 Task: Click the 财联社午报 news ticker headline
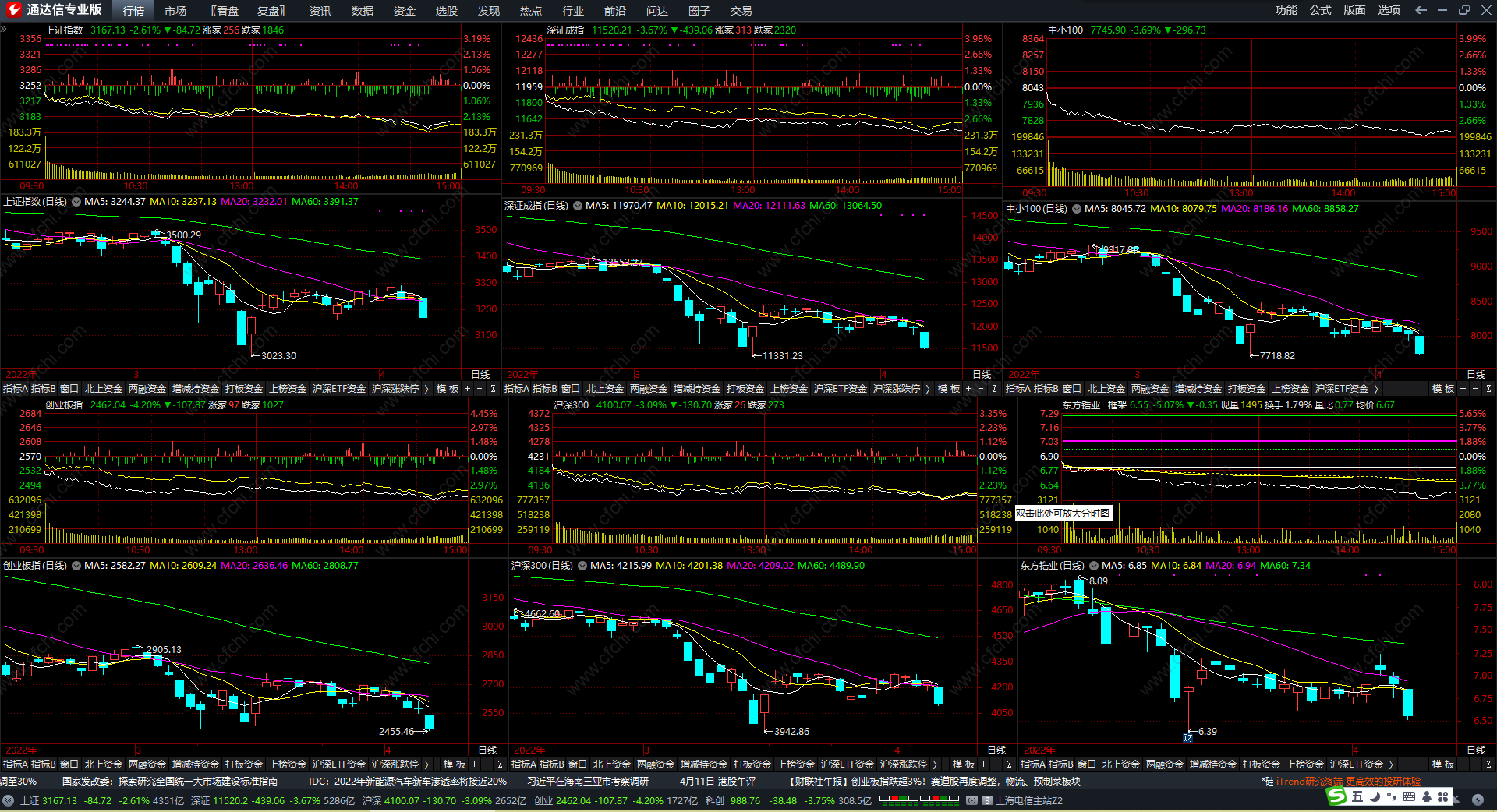click(x=935, y=781)
